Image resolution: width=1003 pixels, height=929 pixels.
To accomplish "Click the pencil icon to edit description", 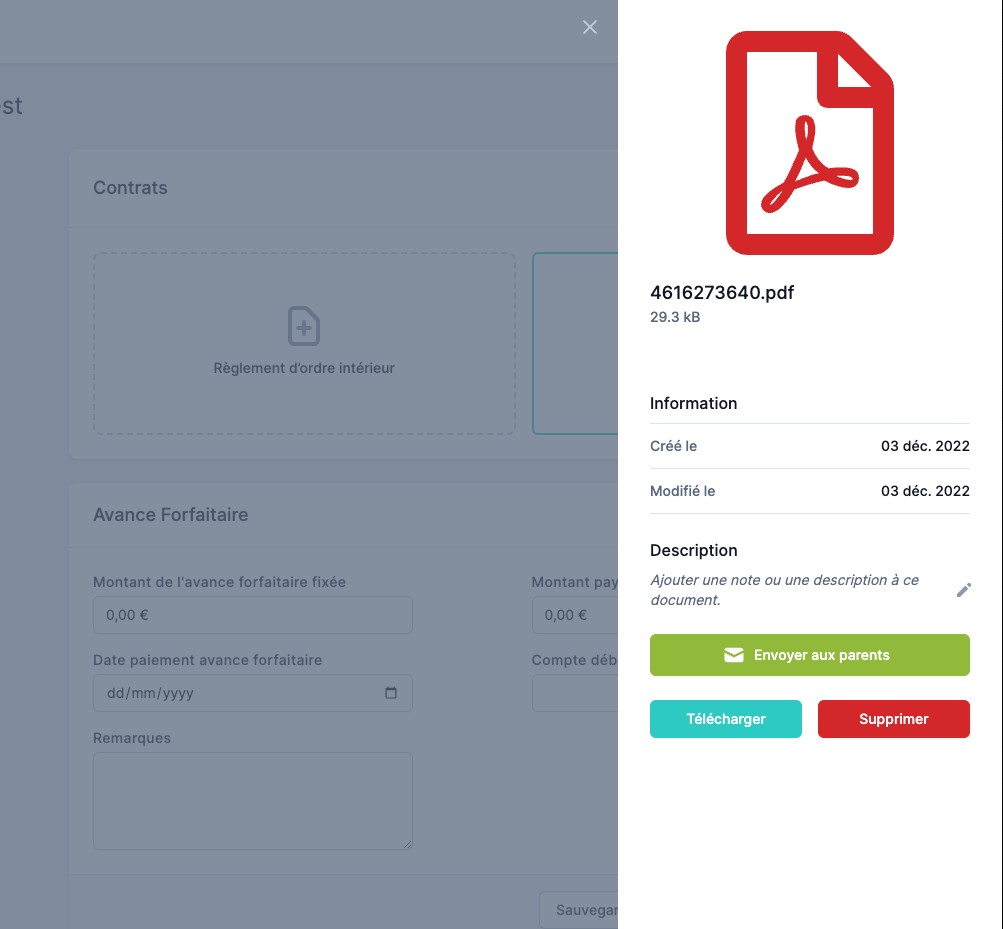I will 963,590.
